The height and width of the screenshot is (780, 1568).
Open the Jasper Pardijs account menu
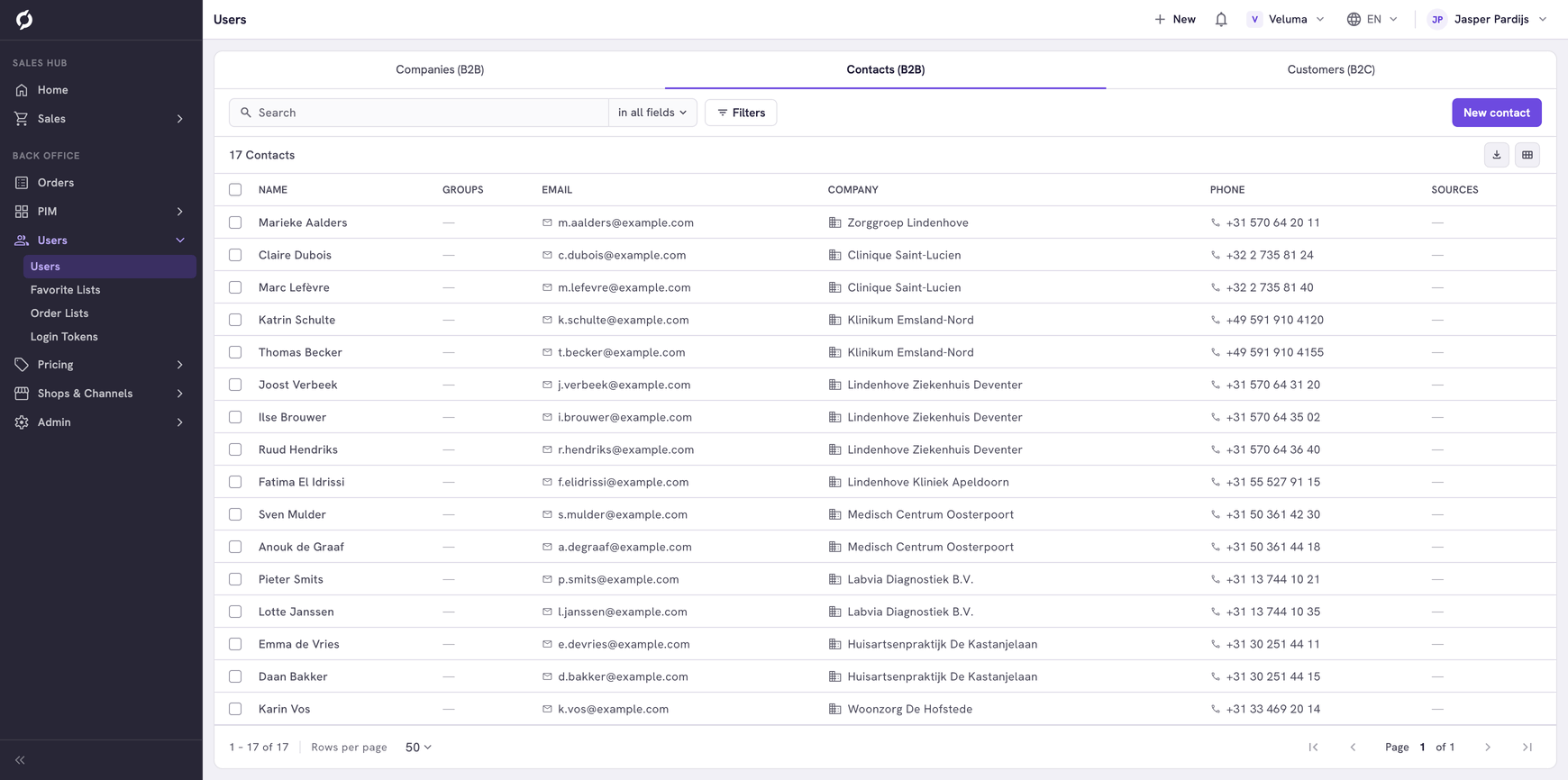coord(1487,19)
